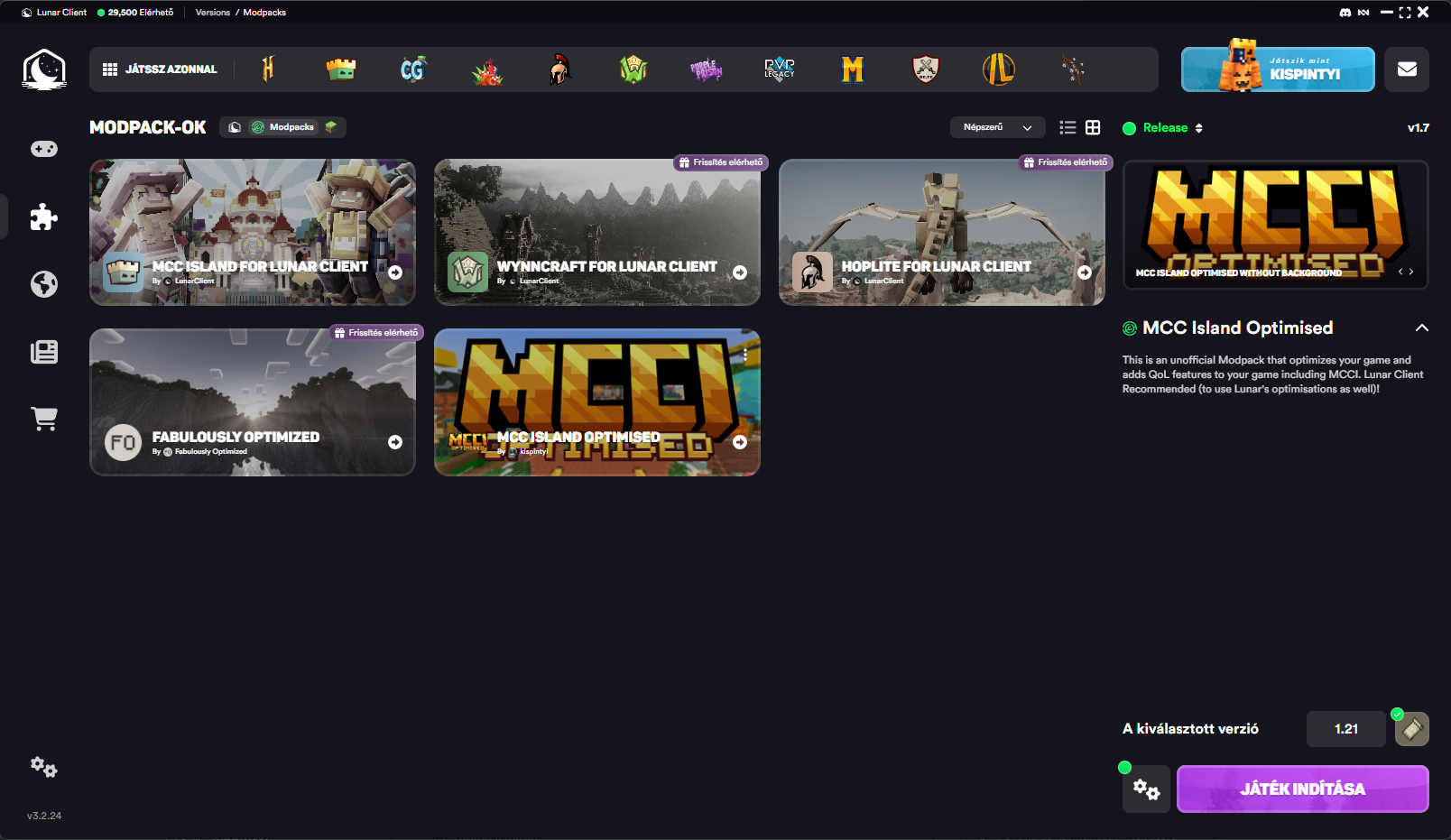Viewport: 1451px width, 840px height.
Task: Click the v1.7 version label
Action: click(x=1419, y=128)
